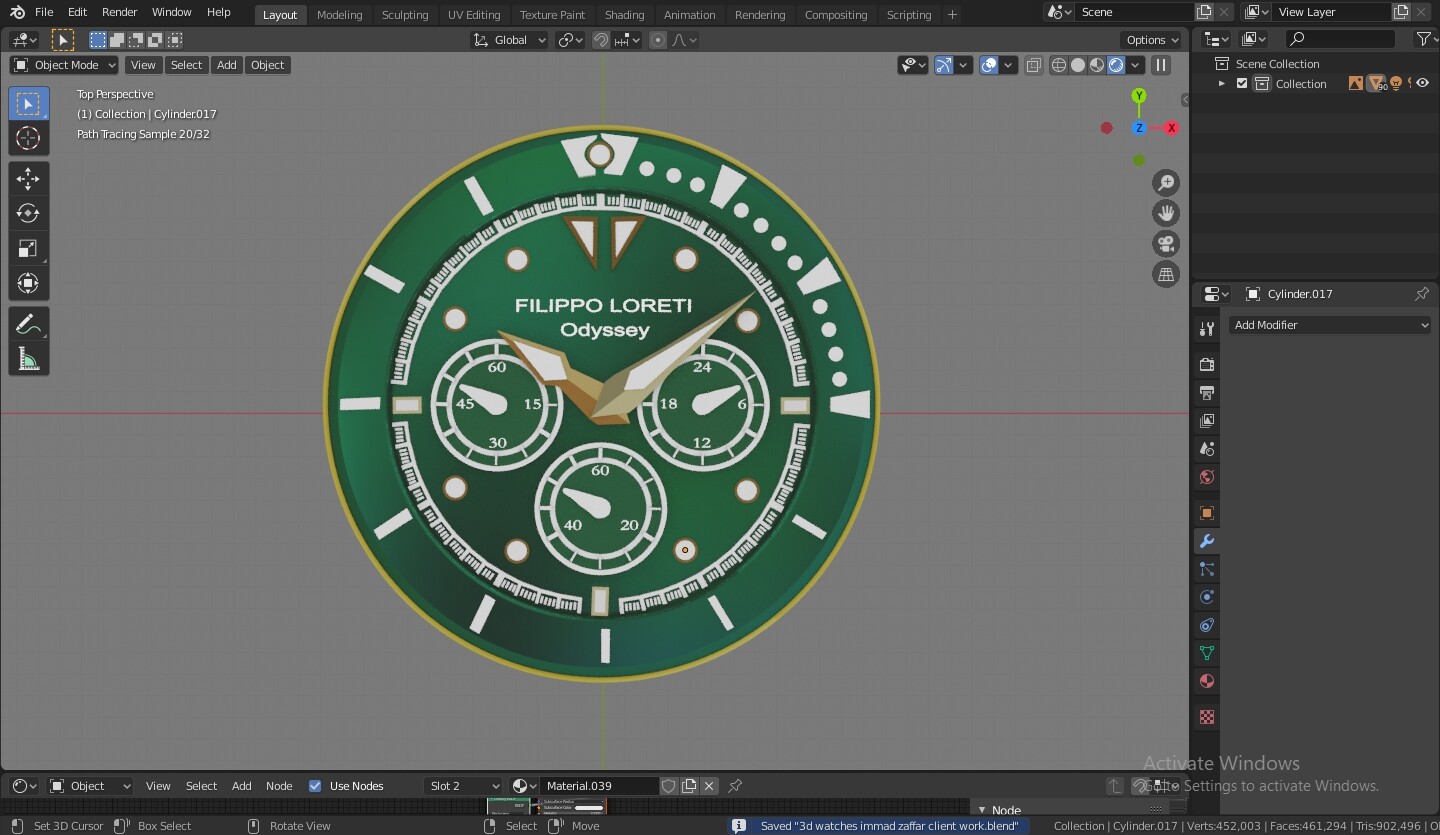Switch to Material Preview shading
Image resolution: width=1440 pixels, height=835 pixels.
tap(1097, 65)
